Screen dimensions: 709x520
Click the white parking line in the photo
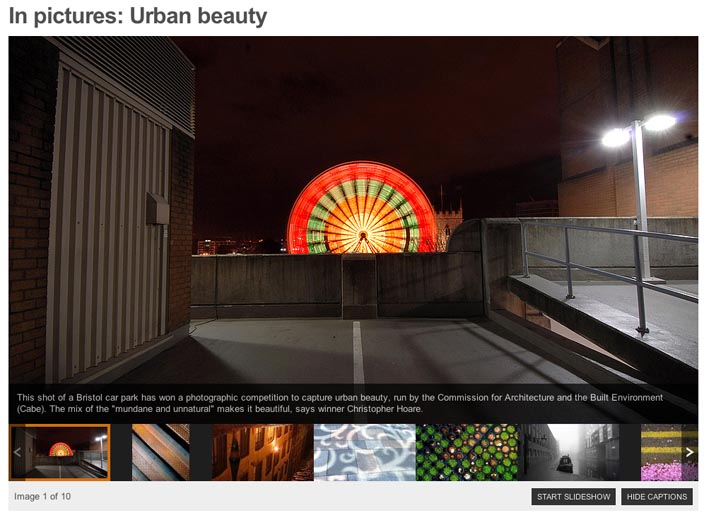(x=358, y=355)
